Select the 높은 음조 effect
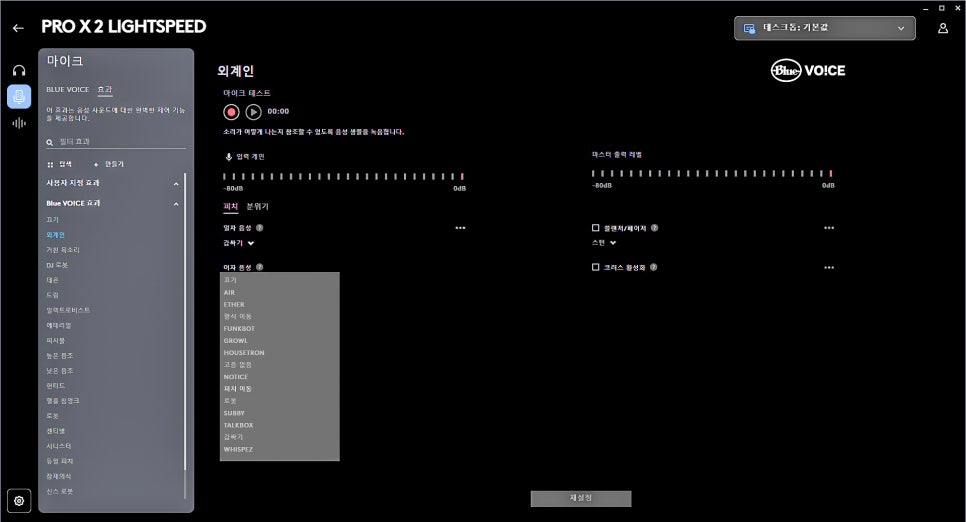 click(x=60, y=356)
